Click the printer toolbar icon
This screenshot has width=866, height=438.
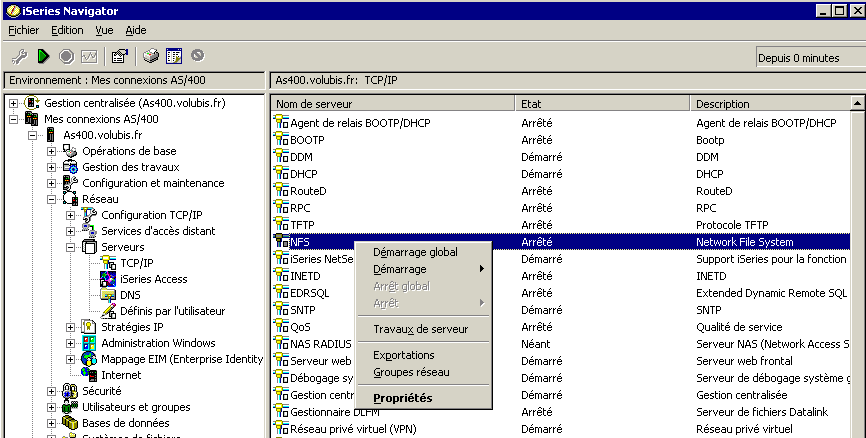(150, 56)
